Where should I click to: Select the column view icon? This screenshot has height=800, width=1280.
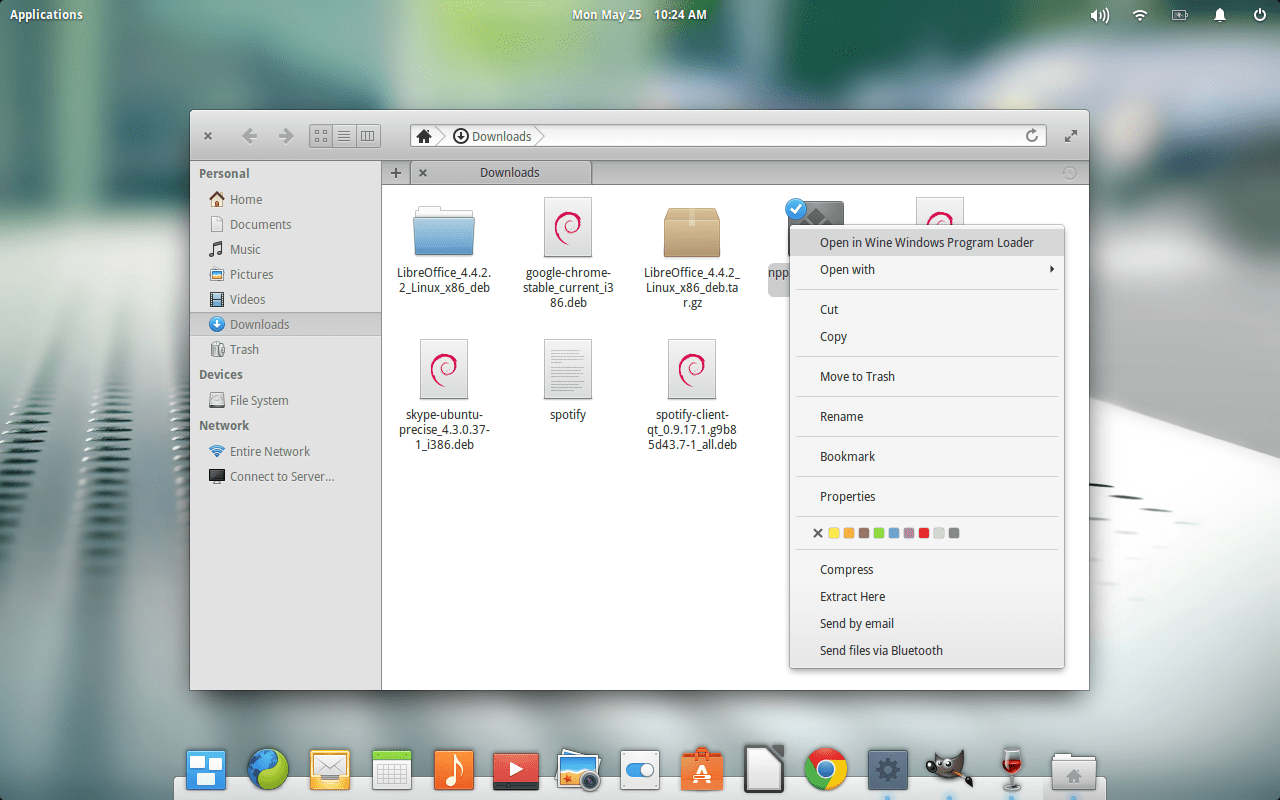click(368, 135)
